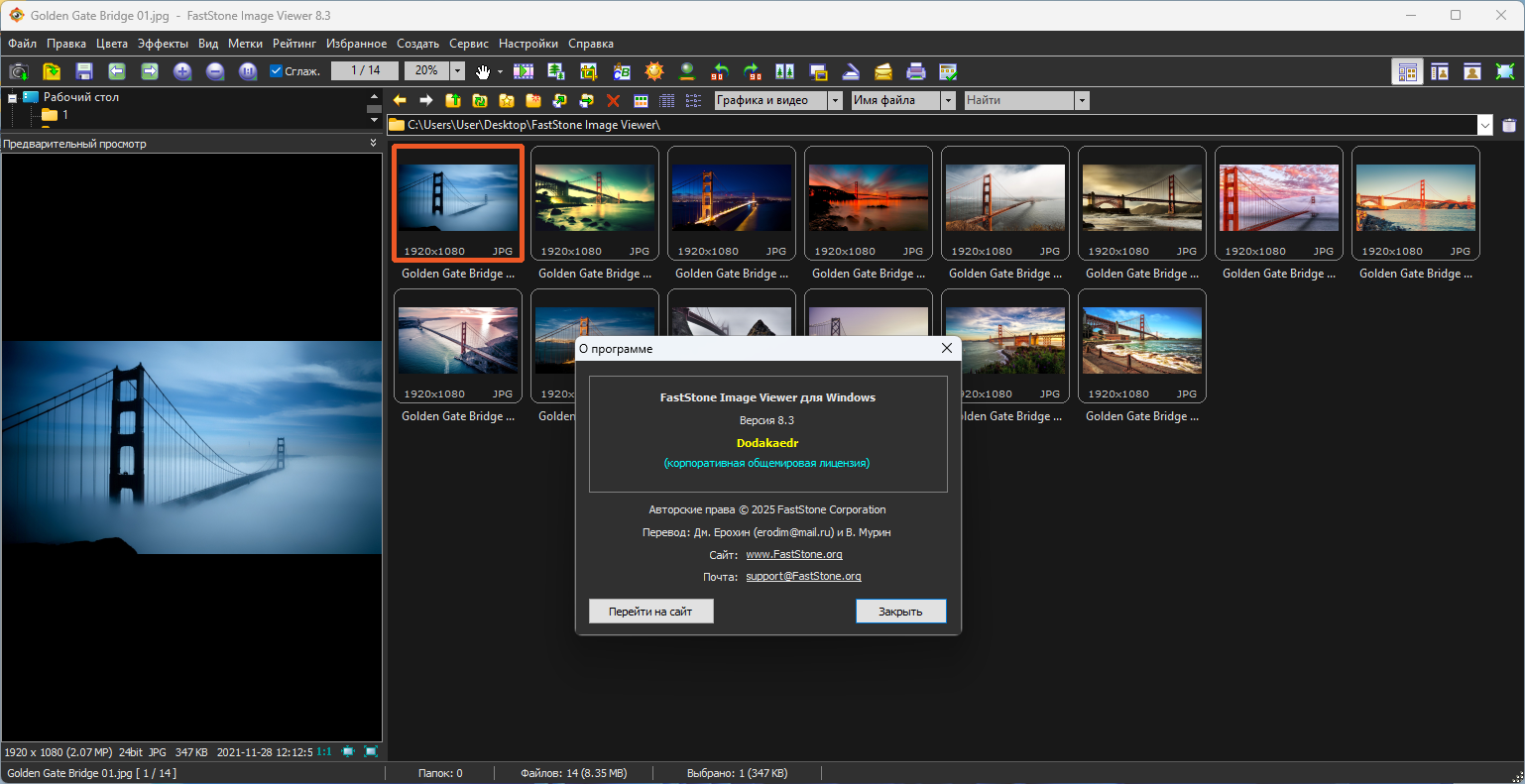Expand the Имя файла sort dropdown
This screenshot has width=1525, height=784.
(x=948, y=100)
